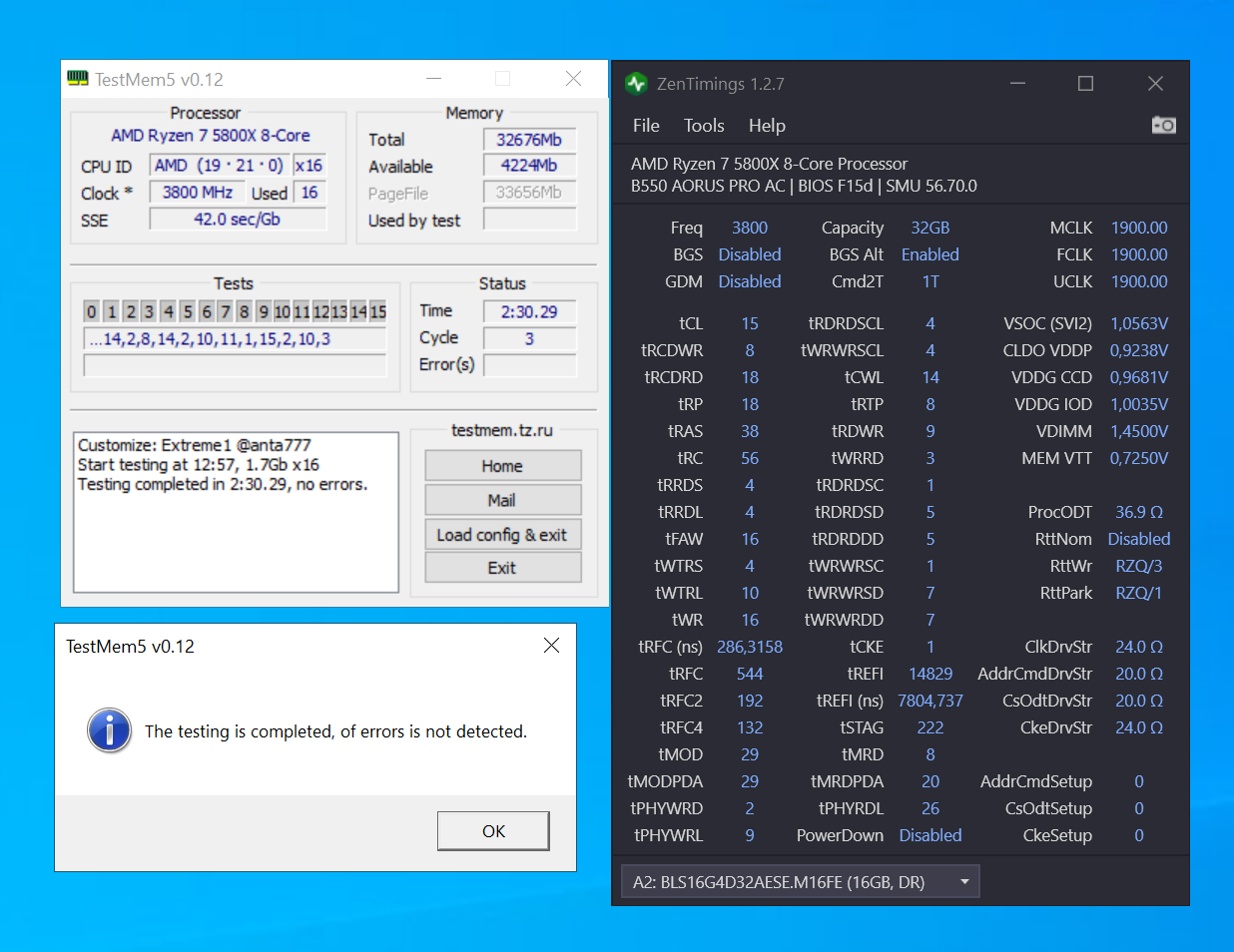The image size is (1234, 952).
Task: Open the Help menu in ZenTimings
Action: click(767, 126)
